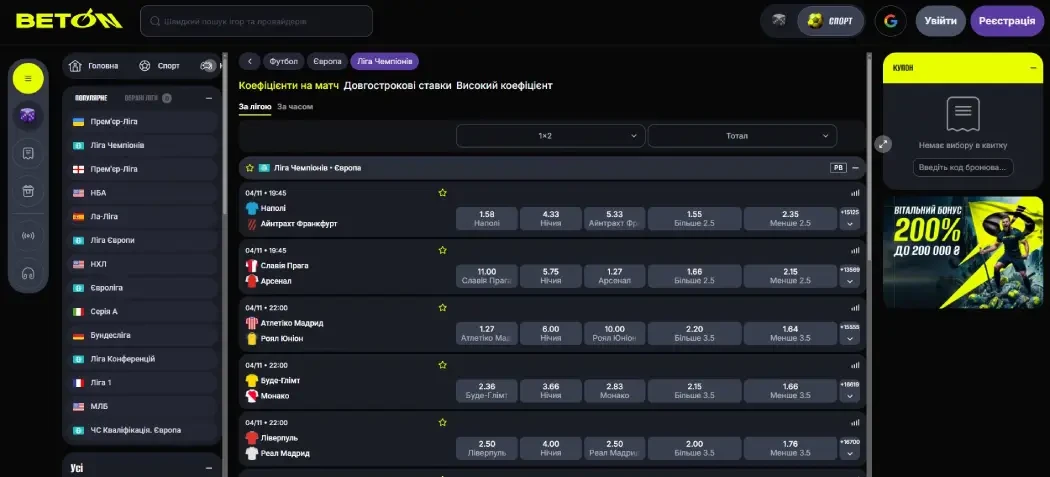Click the booking code input field
Viewport: 1050px width, 477px height.
[962, 168]
